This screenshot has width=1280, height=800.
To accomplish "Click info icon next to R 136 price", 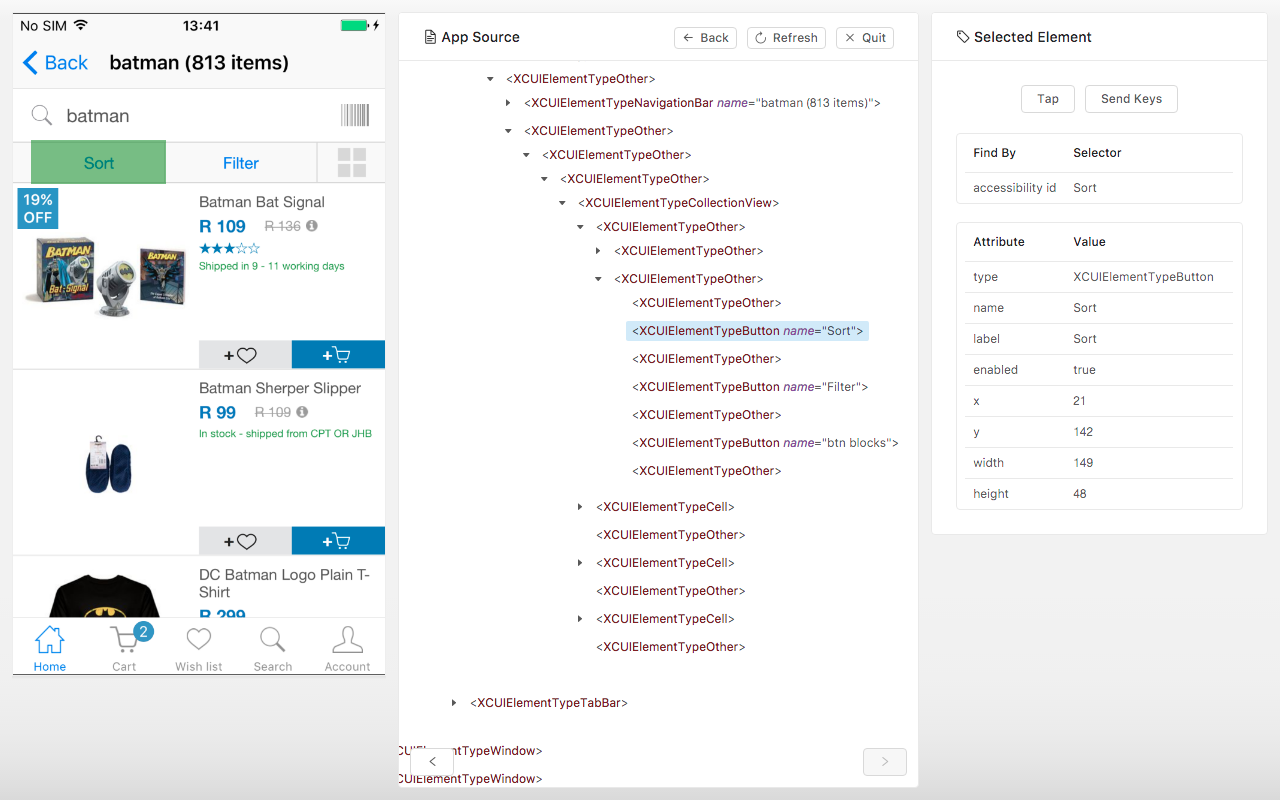I will (312, 226).
